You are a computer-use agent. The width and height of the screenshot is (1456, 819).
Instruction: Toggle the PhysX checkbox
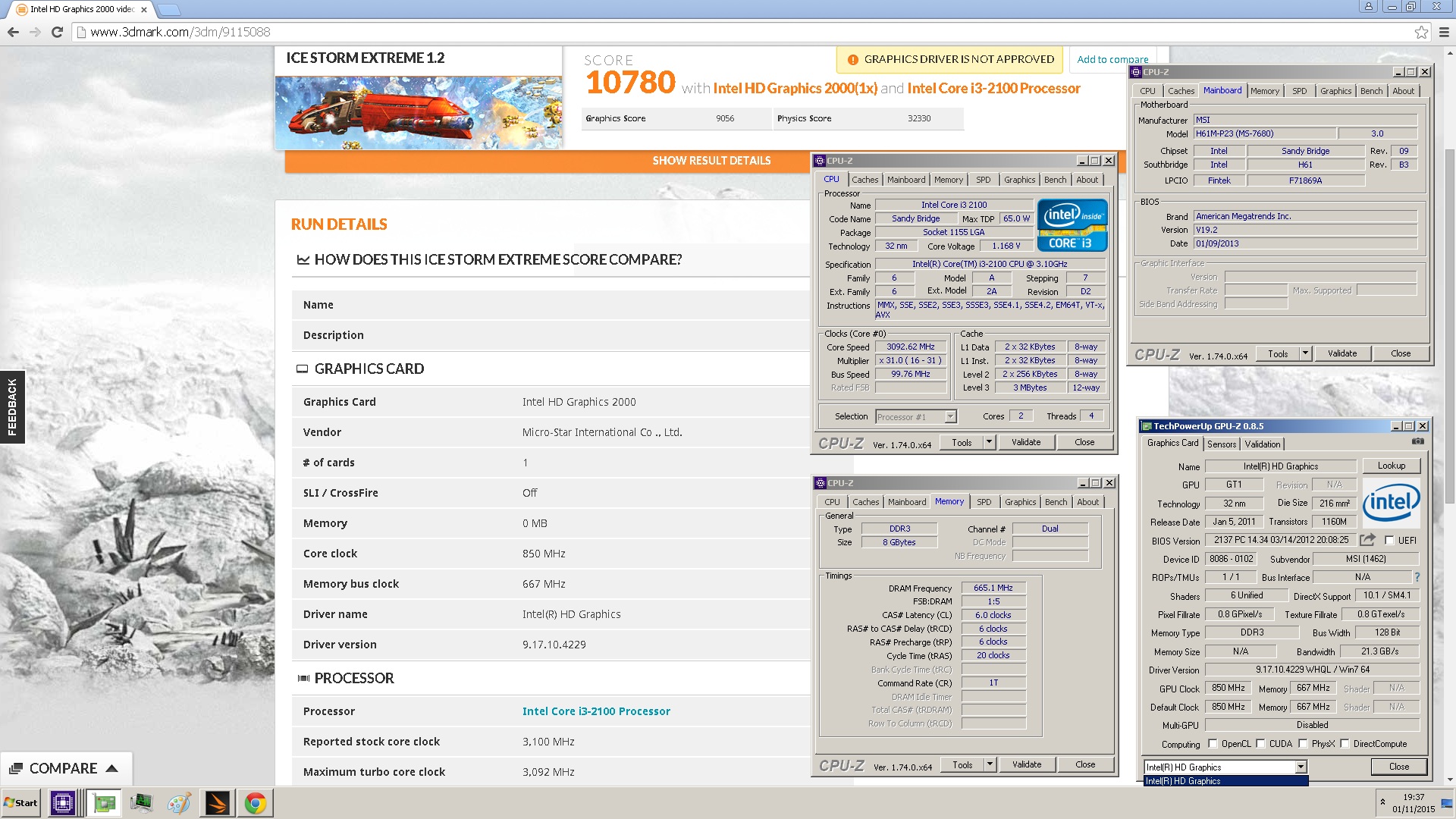pos(1303,743)
